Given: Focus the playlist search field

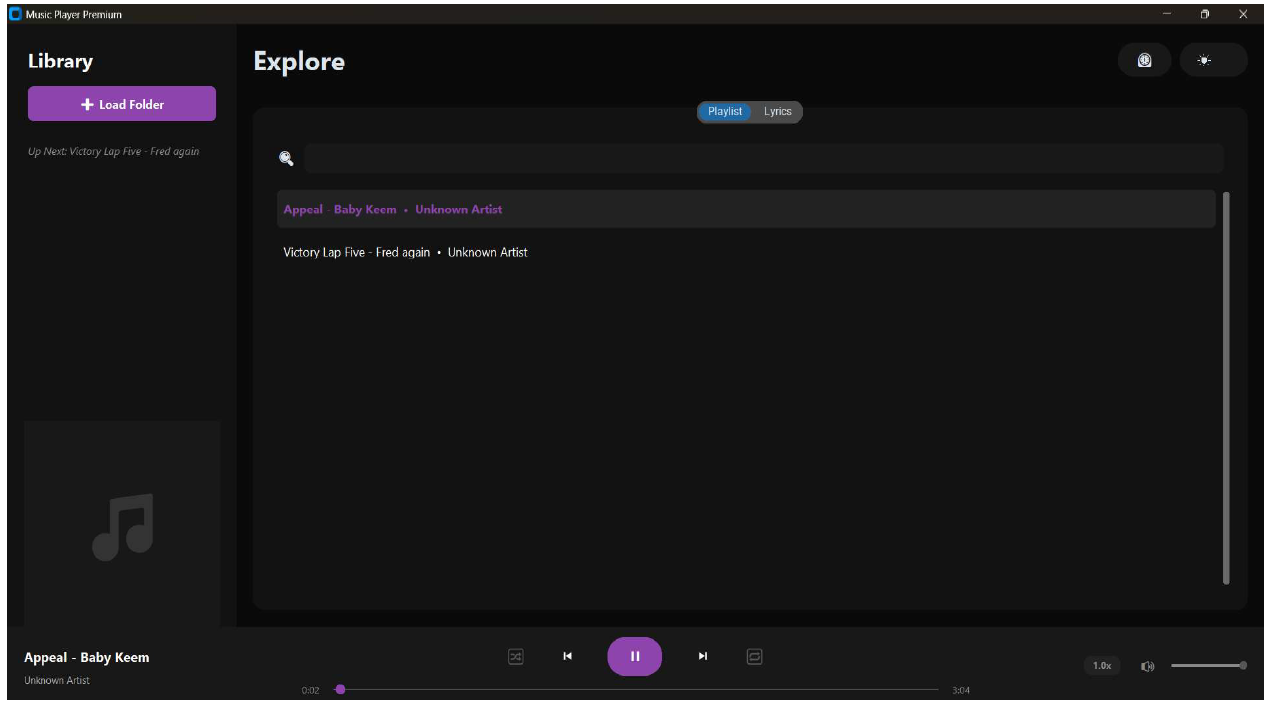Looking at the screenshot, I should coord(764,158).
